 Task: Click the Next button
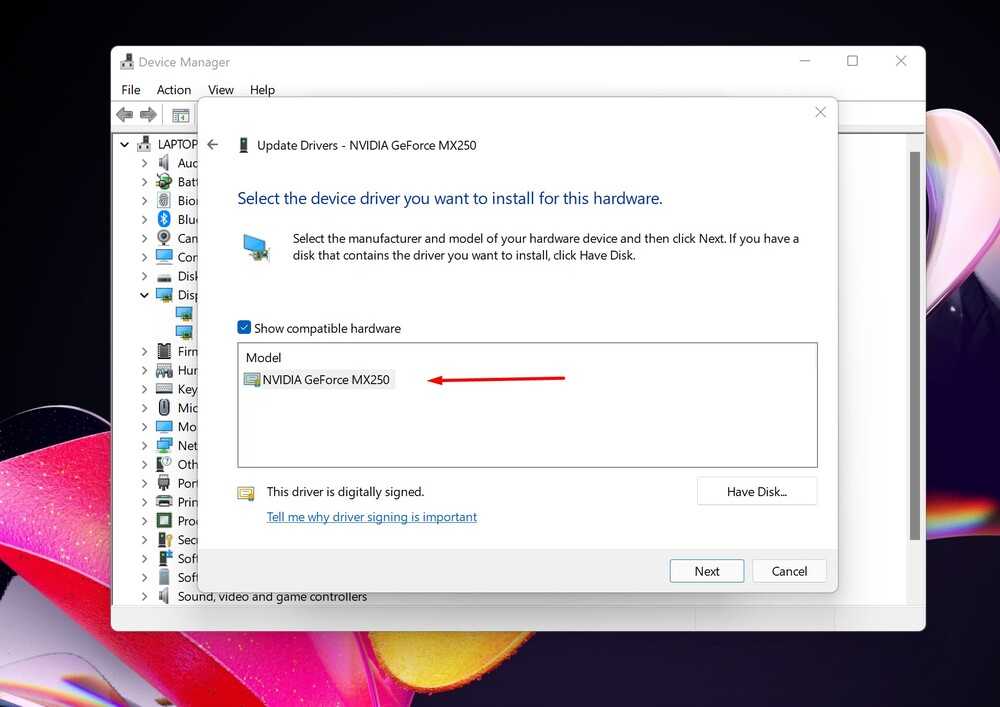click(x=706, y=571)
